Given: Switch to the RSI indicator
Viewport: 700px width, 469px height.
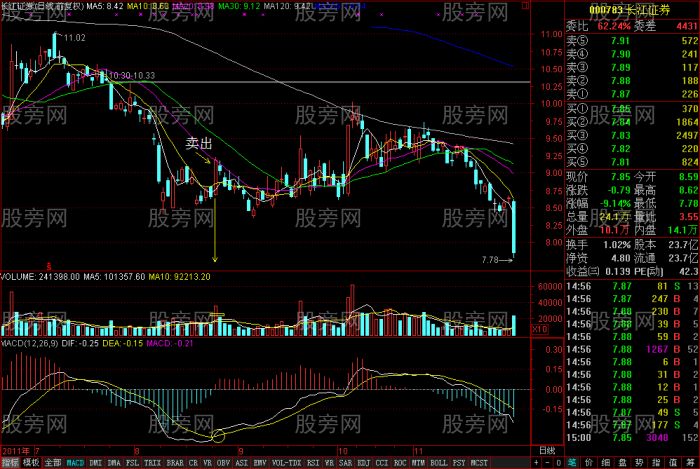Looking at the screenshot, I should tap(313, 463).
